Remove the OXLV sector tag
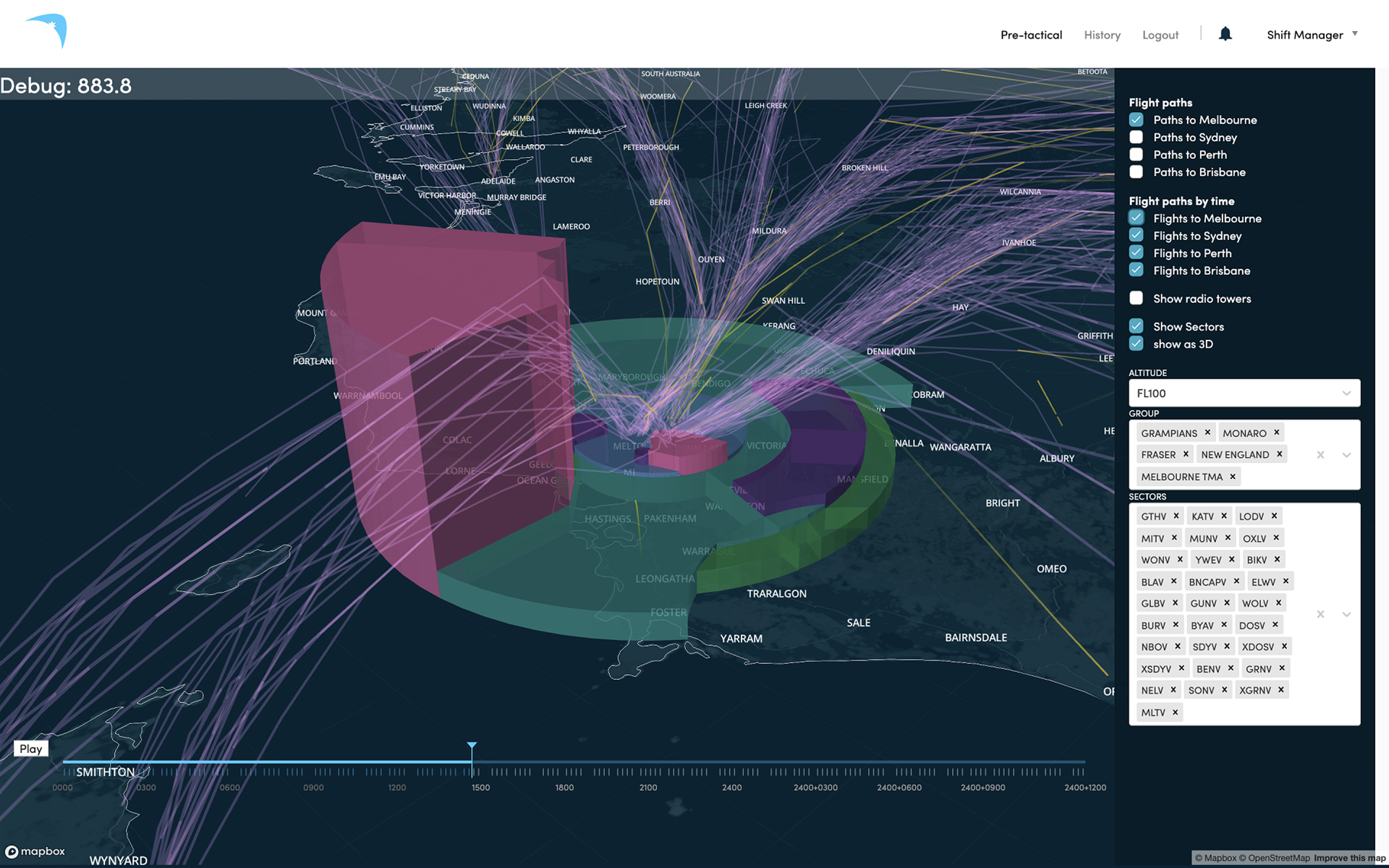Viewport: 1389px width, 868px height. [x=1276, y=537]
